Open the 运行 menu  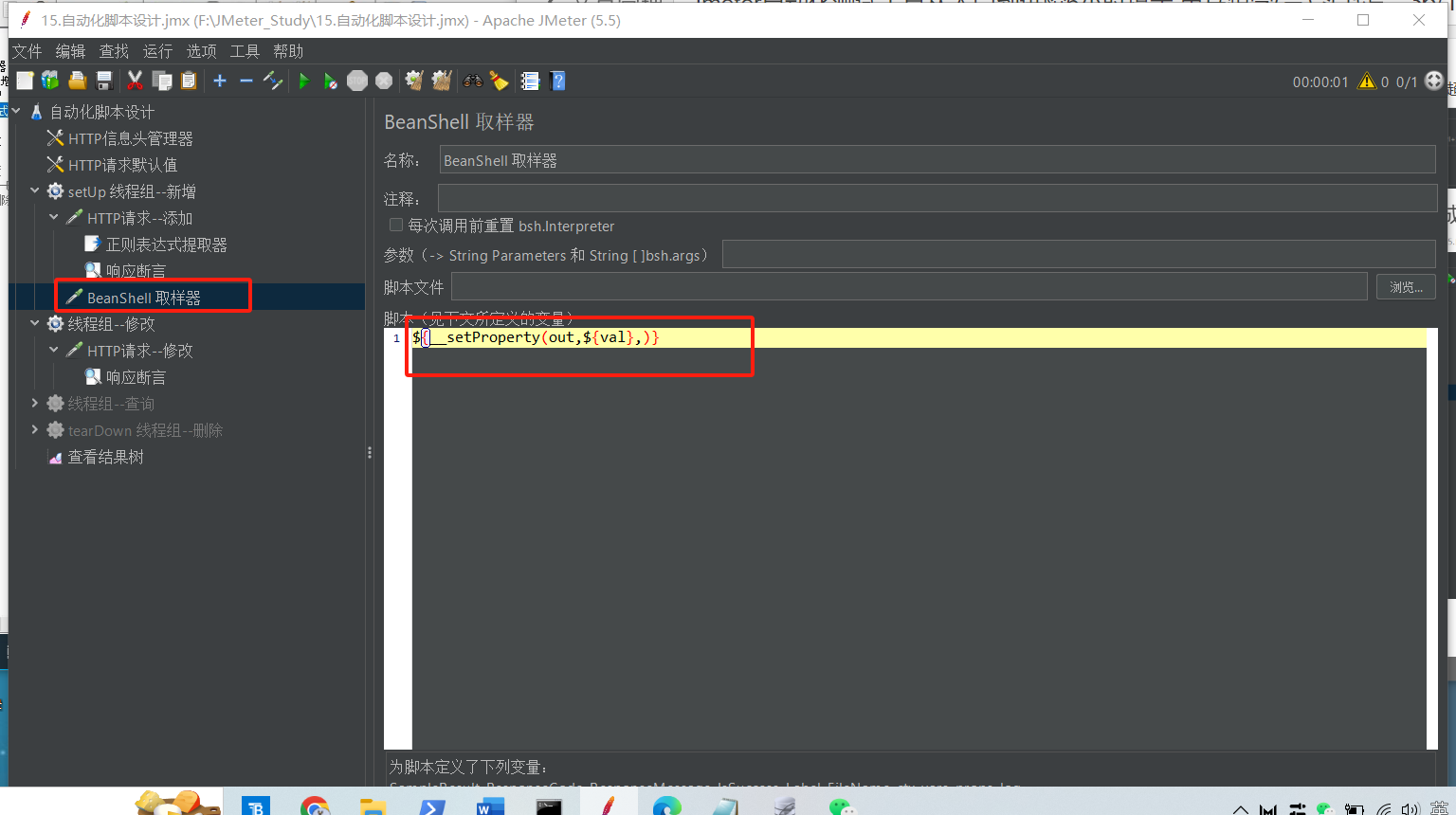tap(157, 51)
